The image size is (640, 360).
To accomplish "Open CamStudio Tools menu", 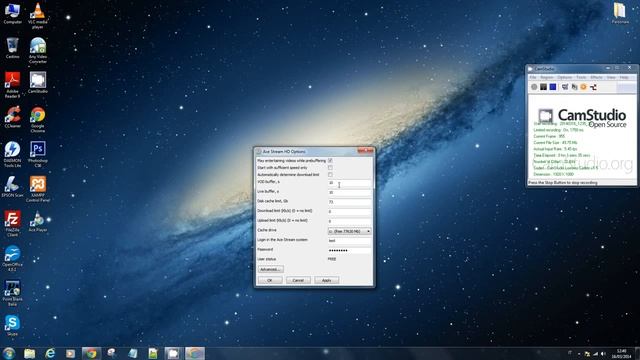I will click(581, 78).
